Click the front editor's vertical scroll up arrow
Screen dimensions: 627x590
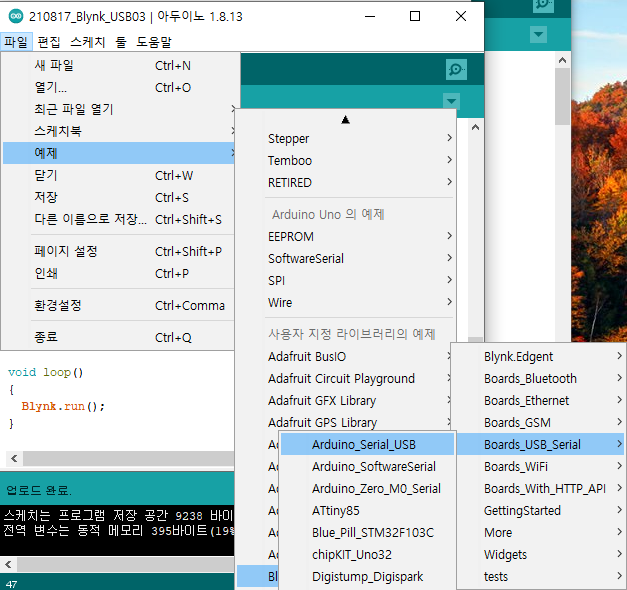[475, 128]
